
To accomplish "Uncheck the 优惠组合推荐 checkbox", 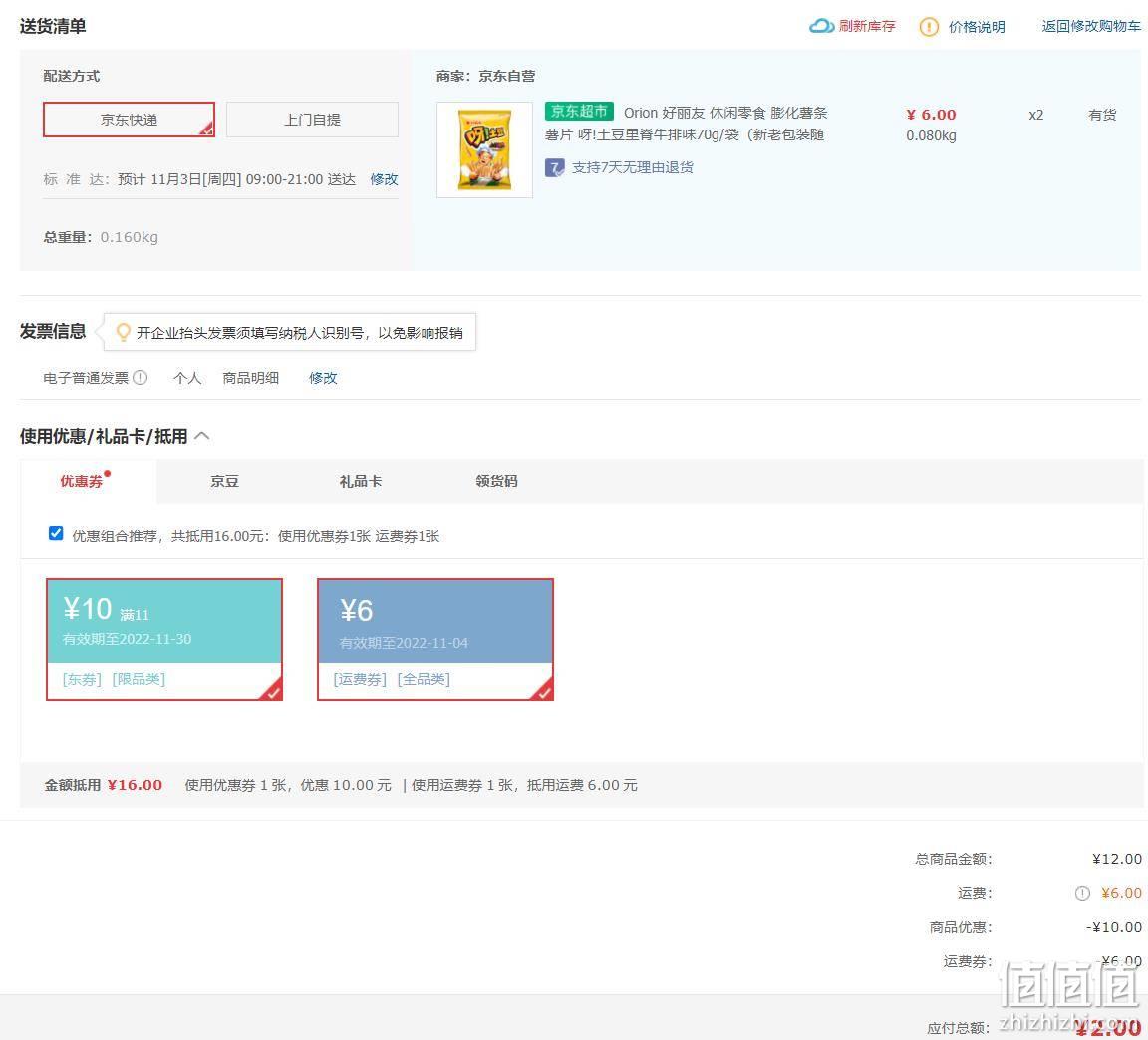I will pos(56,533).
